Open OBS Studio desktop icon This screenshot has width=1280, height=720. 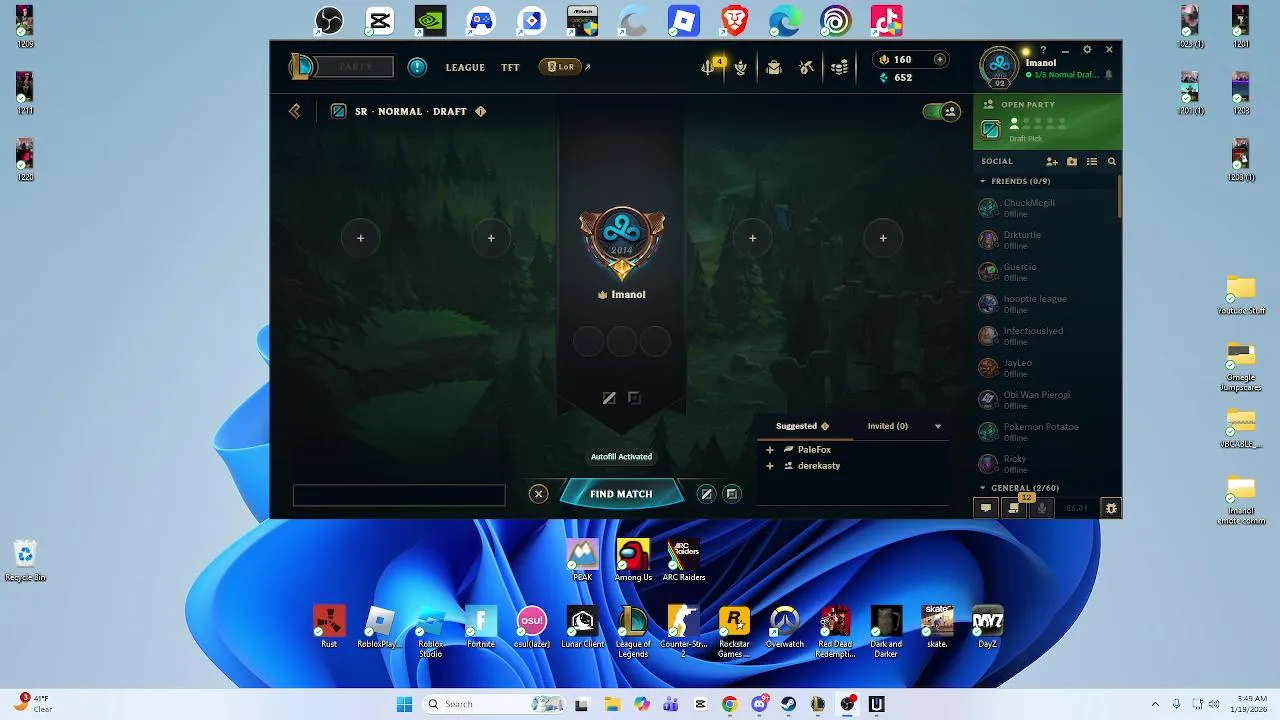tap(329, 20)
